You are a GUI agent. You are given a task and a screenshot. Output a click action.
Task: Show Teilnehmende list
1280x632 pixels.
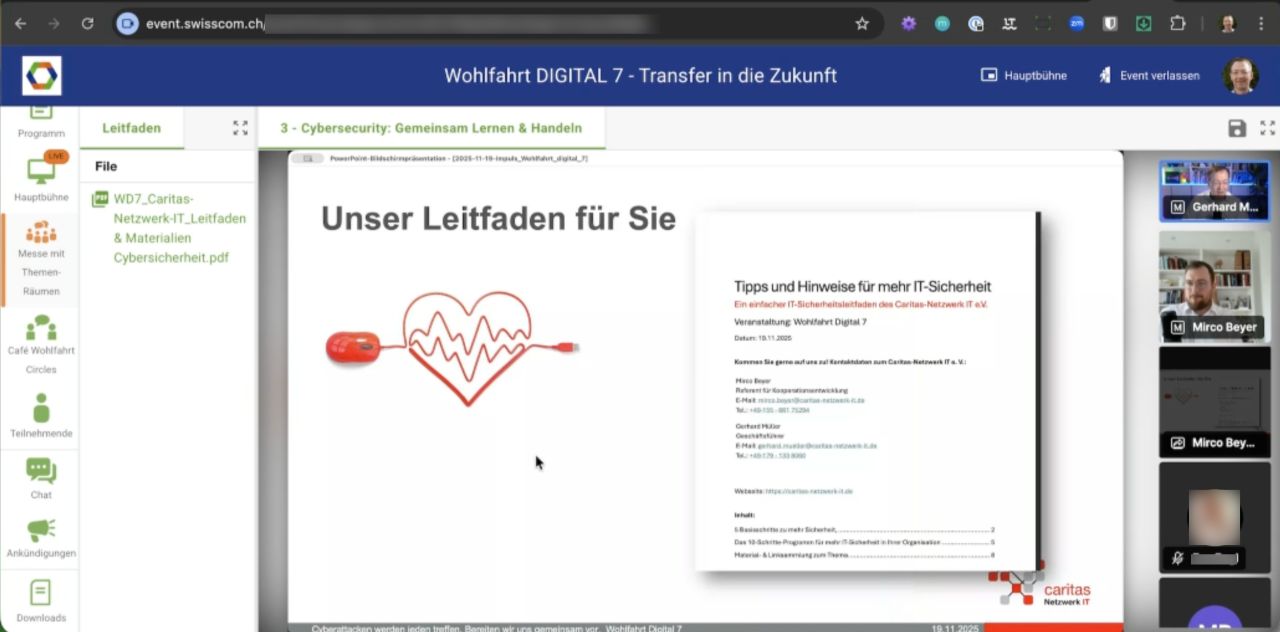click(x=41, y=416)
